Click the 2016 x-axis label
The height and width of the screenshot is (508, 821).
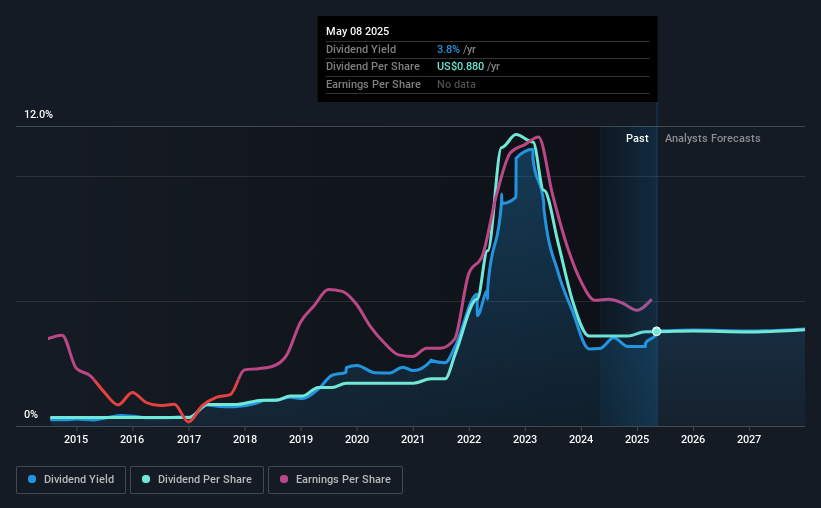click(132, 439)
